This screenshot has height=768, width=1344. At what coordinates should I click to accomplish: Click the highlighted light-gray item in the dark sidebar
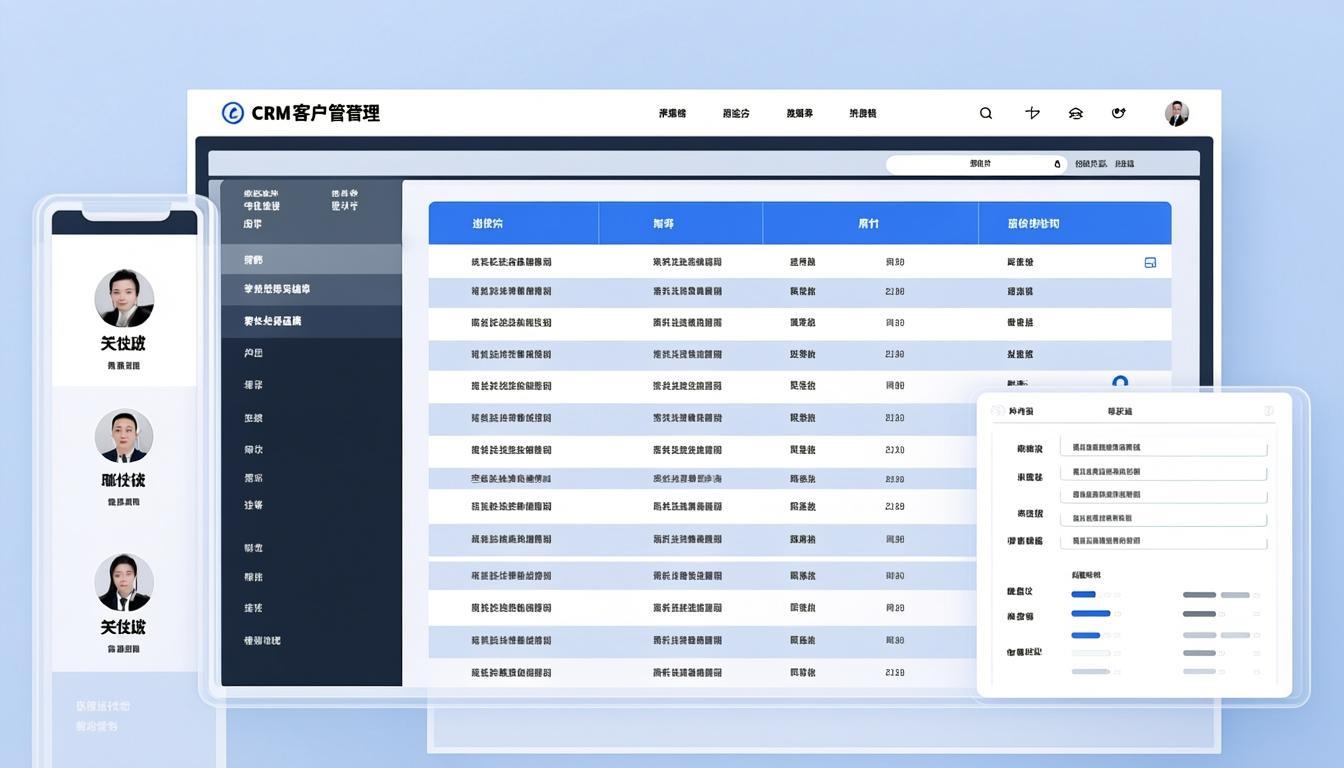(x=311, y=260)
